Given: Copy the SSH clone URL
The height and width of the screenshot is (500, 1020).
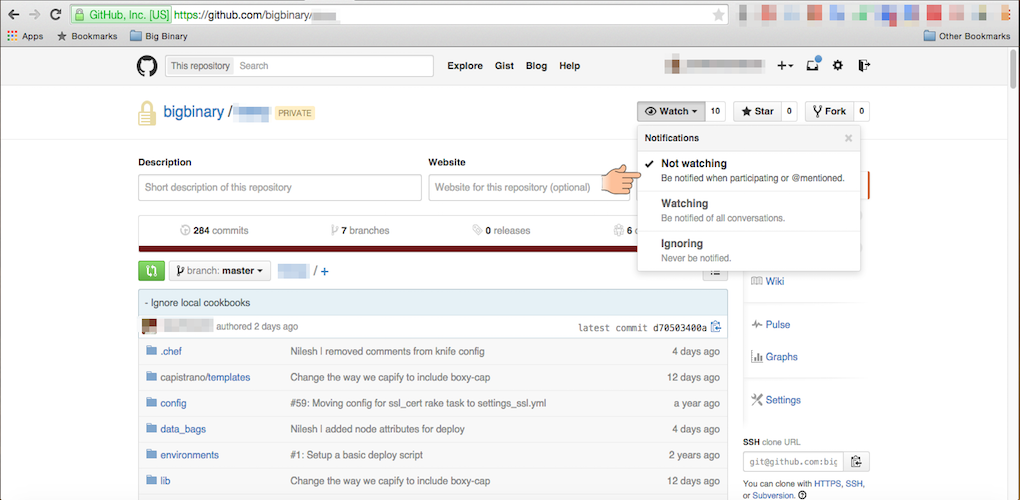Looking at the screenshot, I should coord(857,462).
